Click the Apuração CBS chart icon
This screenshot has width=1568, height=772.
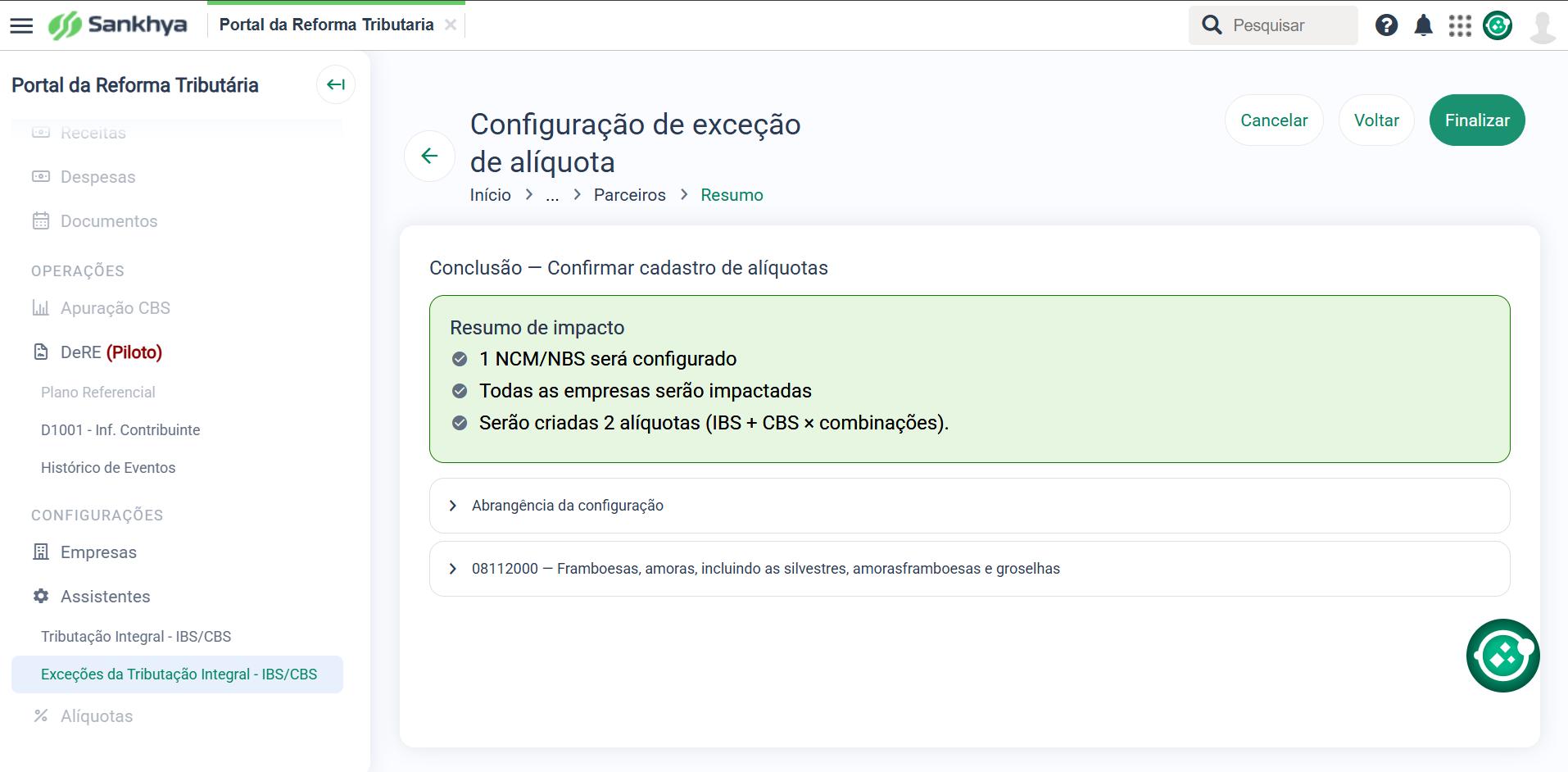[41, 307]
